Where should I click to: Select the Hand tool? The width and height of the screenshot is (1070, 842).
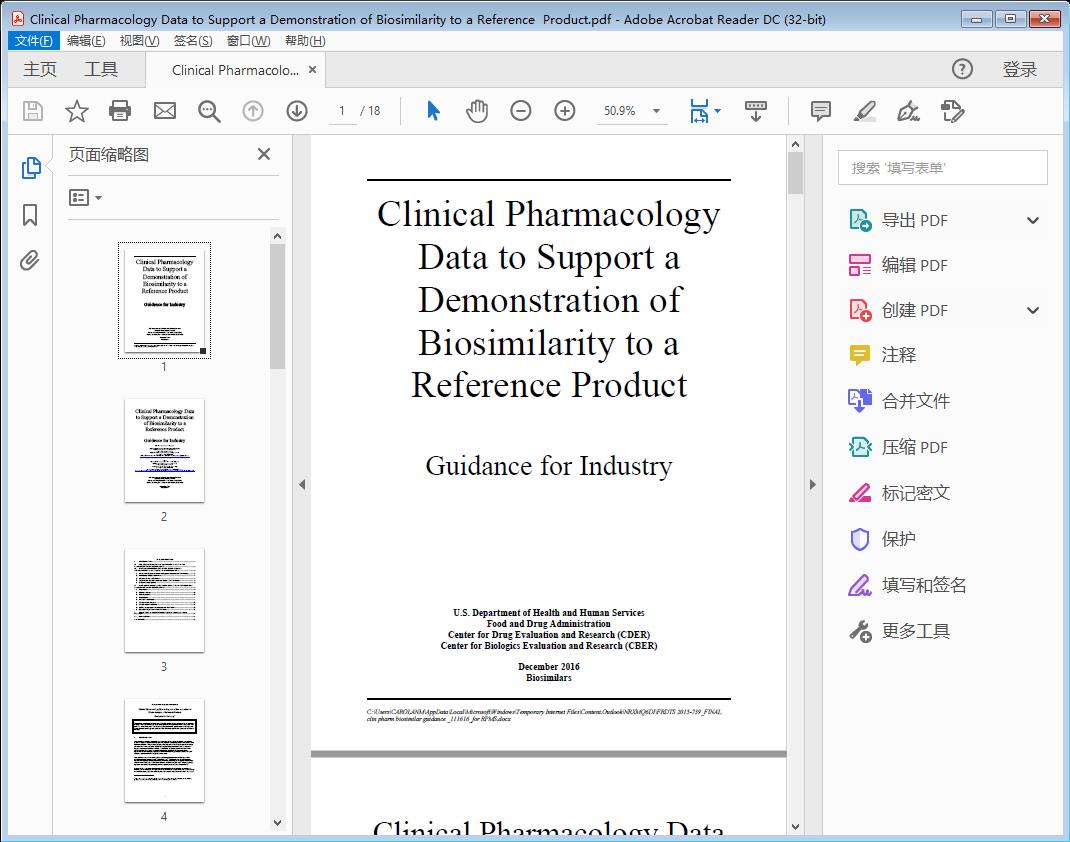click(x=477, y=111)
